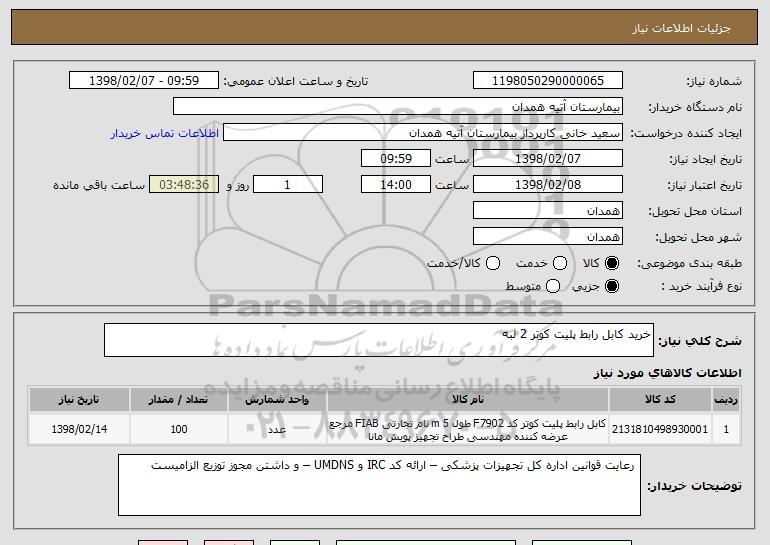This screenshot has width=770, height=545.
Task: Click the تاریخ نیاز column header
Action: pos(79,400)
